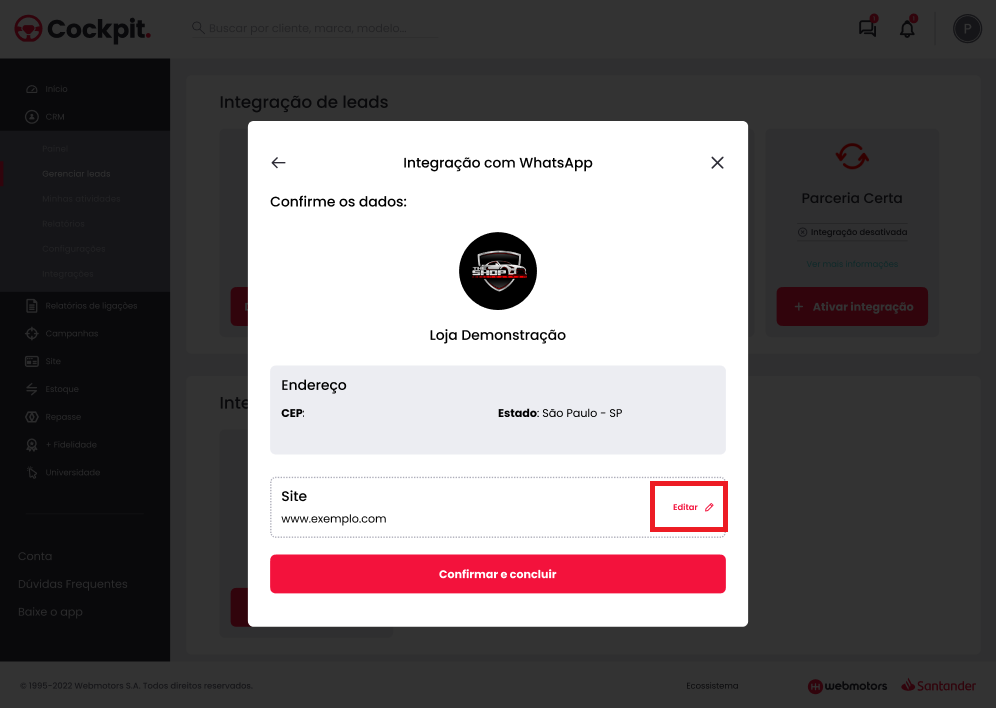Open the user profile avatar P

[x=967, y=29]
